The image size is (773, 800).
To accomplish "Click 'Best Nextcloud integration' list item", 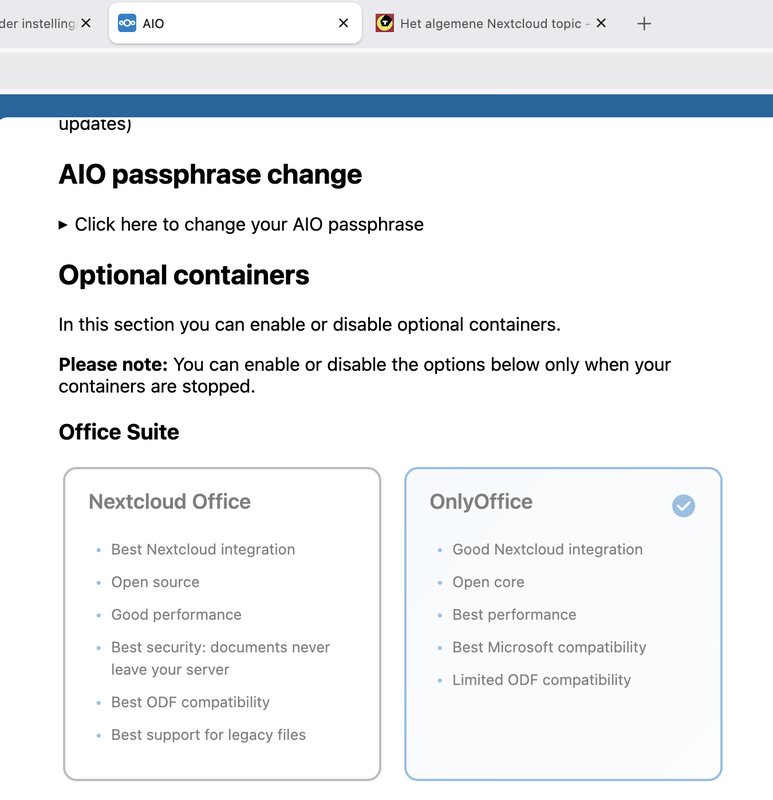I will coord(203,549).
